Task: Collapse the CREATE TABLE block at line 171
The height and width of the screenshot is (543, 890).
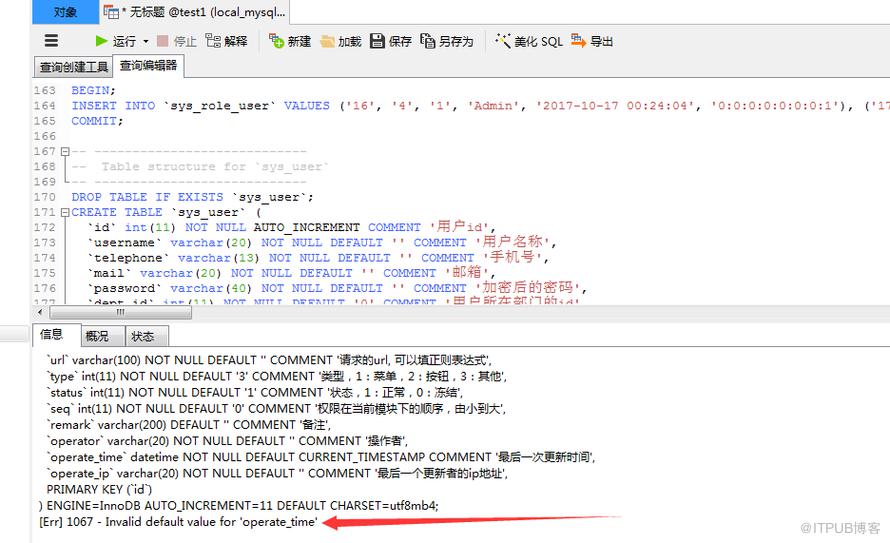Action: point(65,212)
